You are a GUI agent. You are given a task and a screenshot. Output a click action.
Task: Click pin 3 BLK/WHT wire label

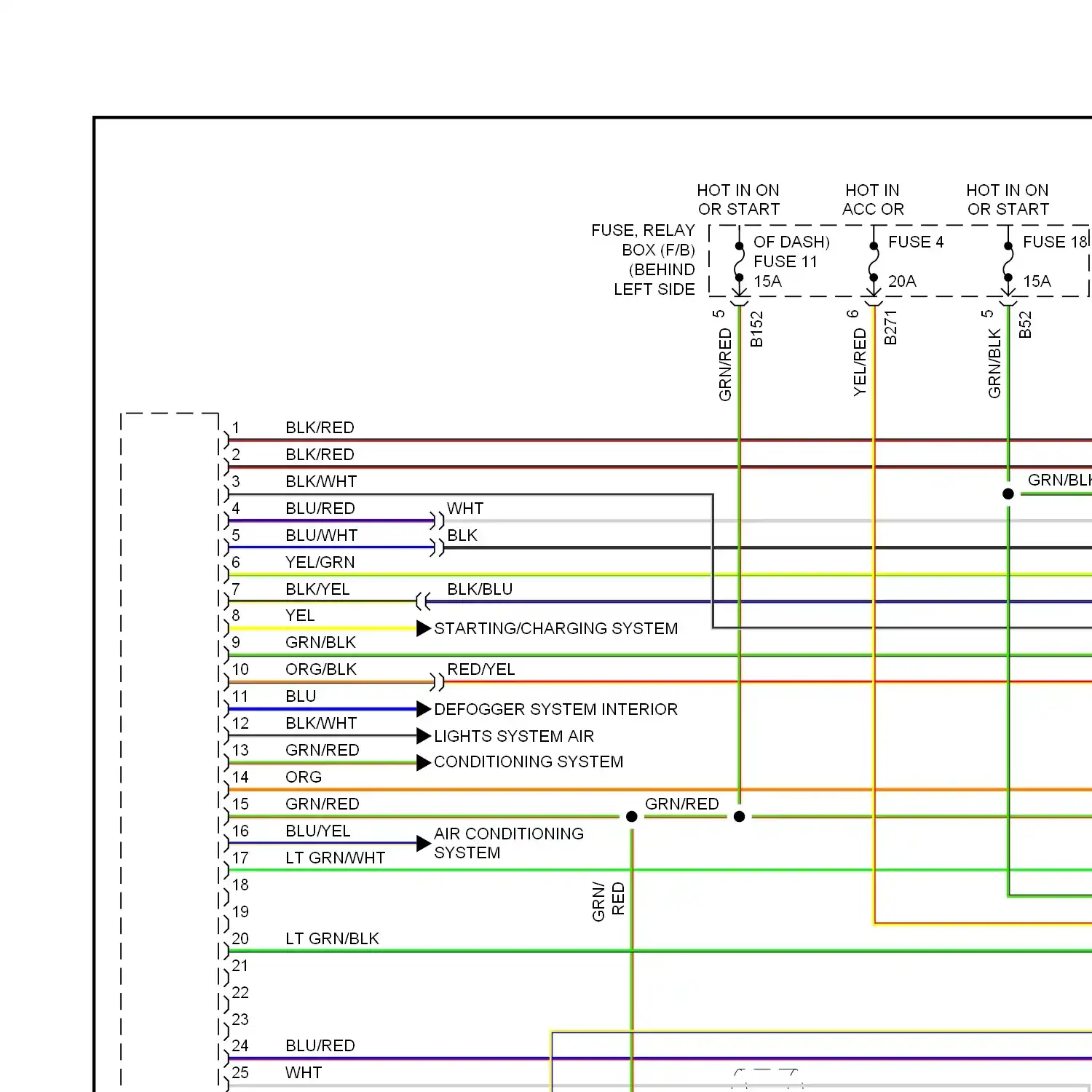coord(321,481)
